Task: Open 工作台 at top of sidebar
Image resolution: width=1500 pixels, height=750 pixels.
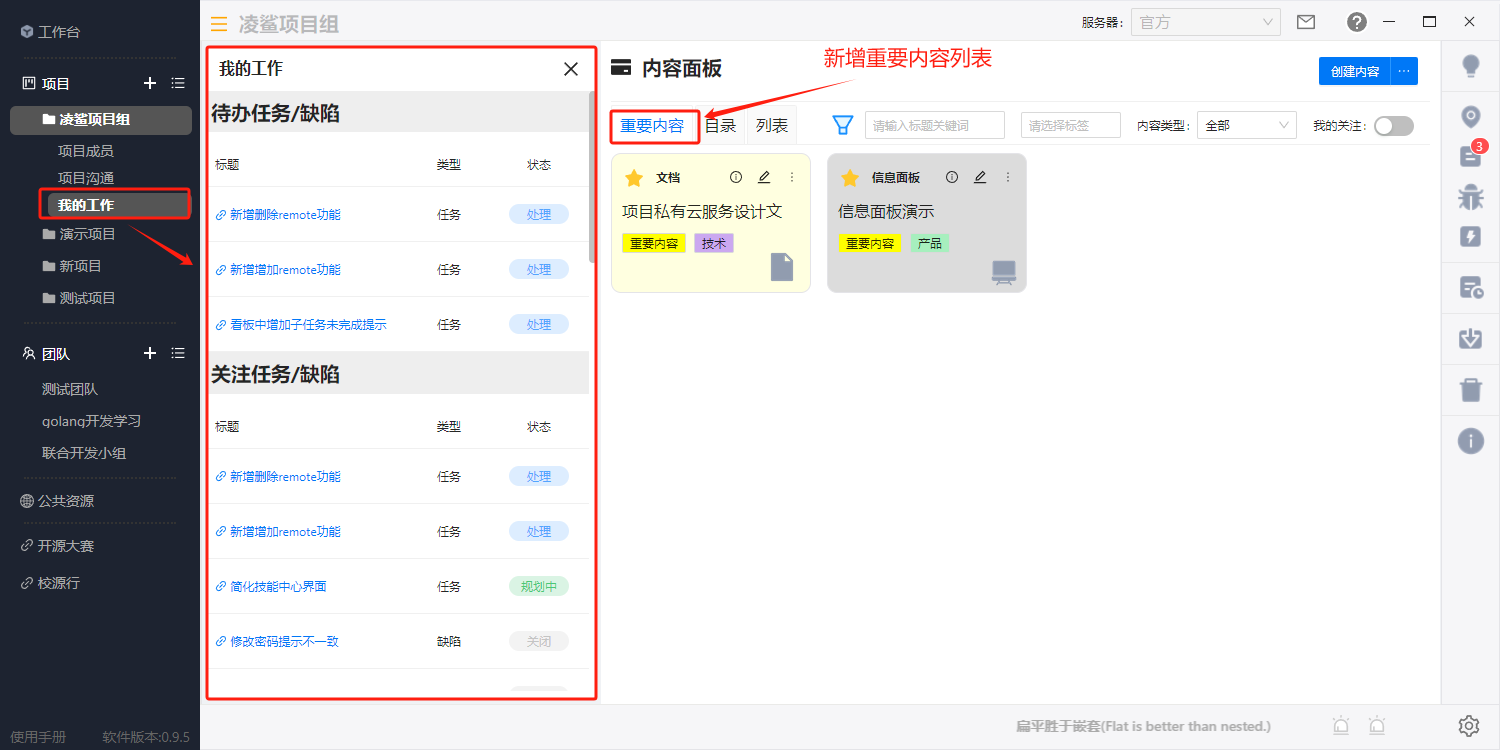Action: point(59,32)
